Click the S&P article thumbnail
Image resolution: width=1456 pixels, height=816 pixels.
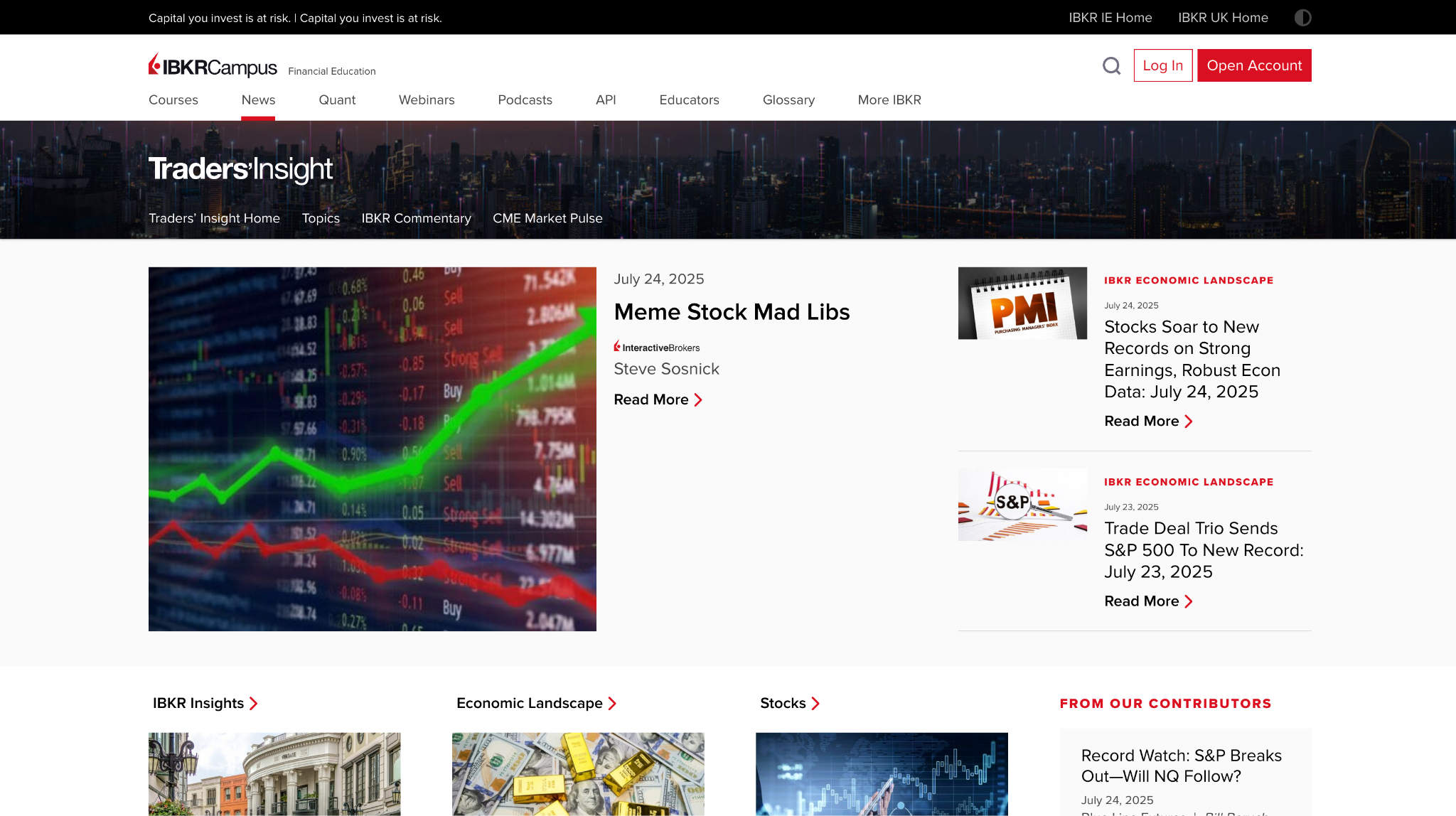[x=1022, y=505]
